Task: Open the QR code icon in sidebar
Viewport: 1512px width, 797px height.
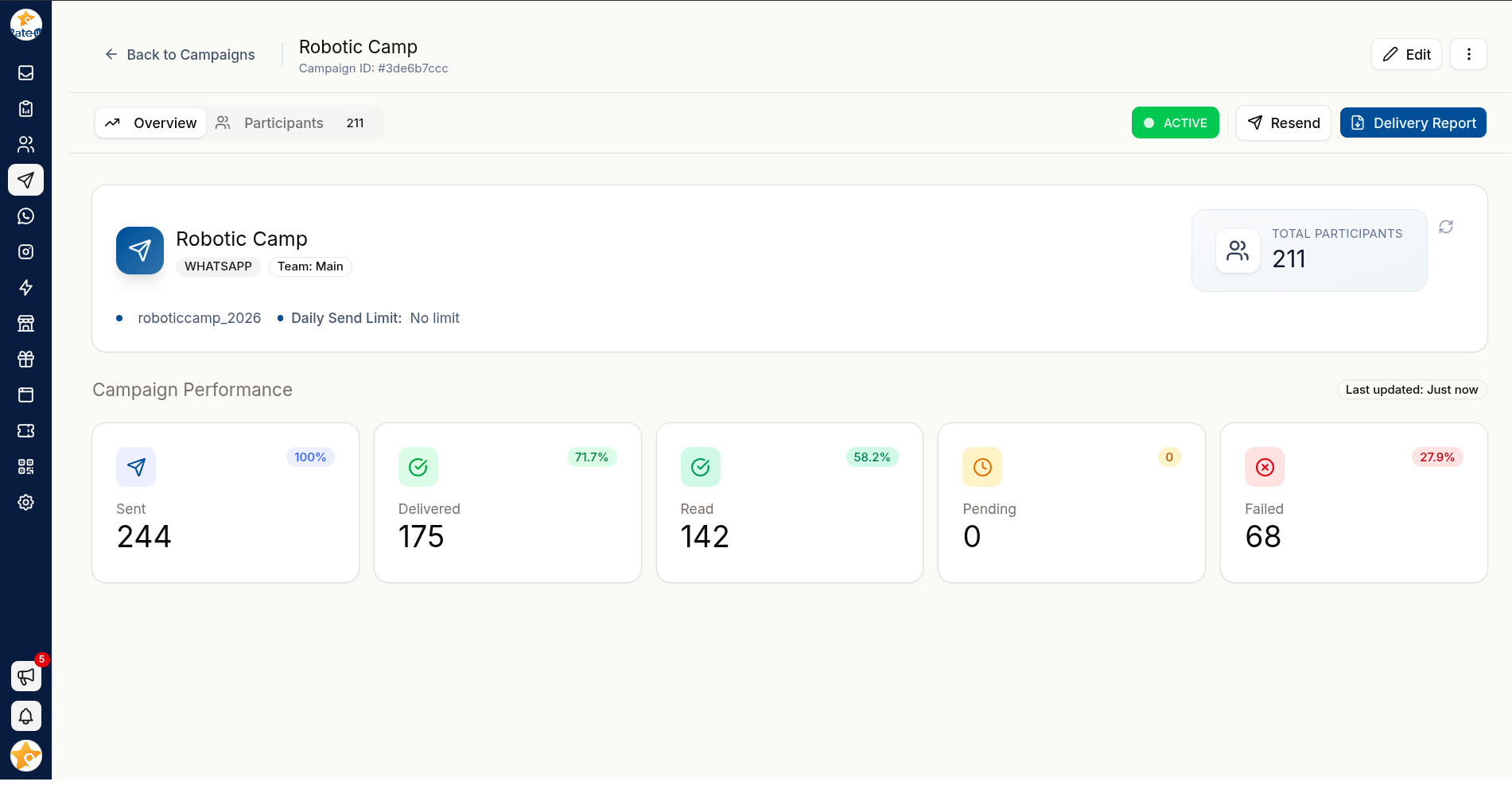Action: coord(25,466)
